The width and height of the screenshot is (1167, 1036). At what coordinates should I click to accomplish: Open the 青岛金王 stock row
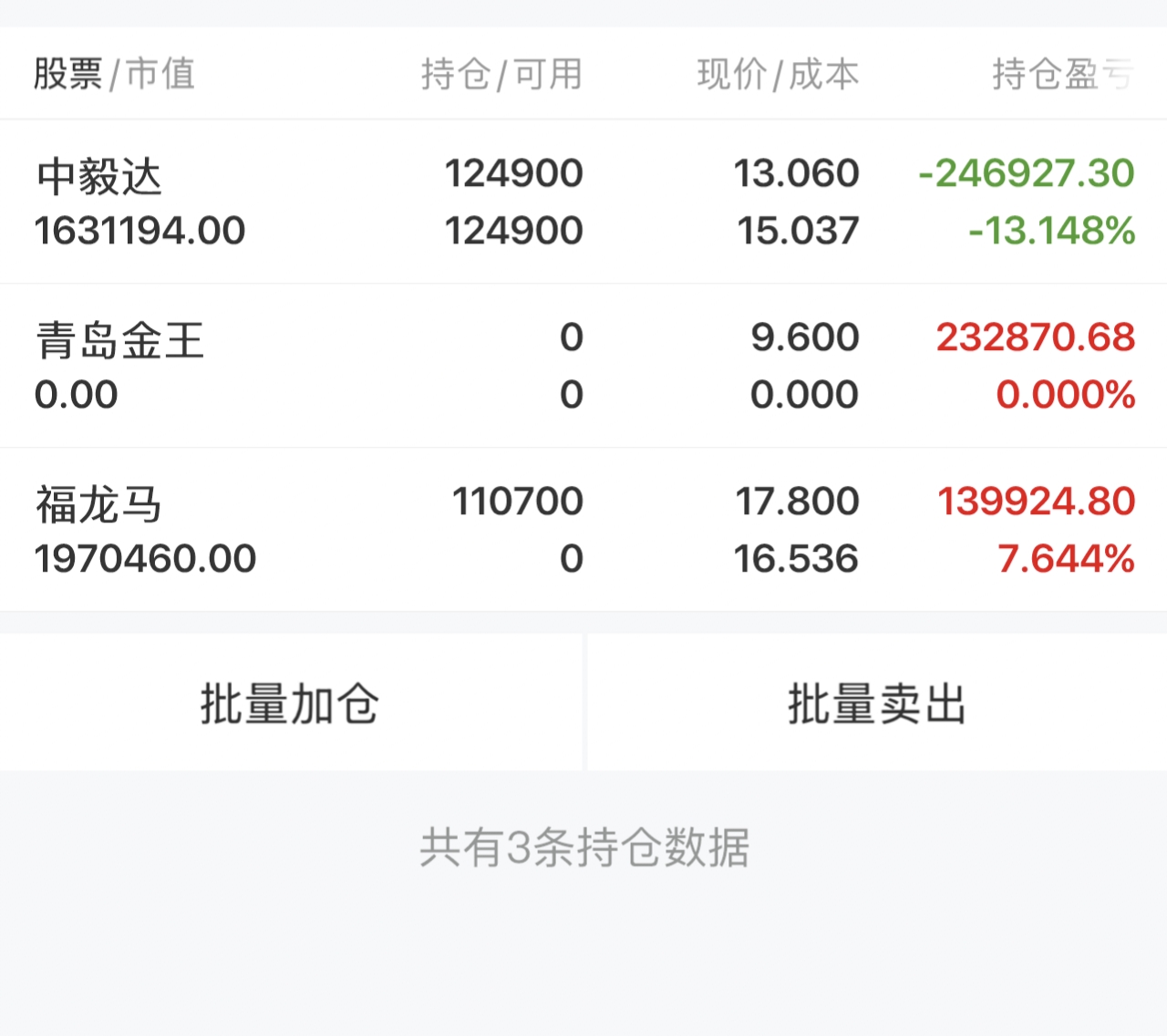tap(583, 366)
